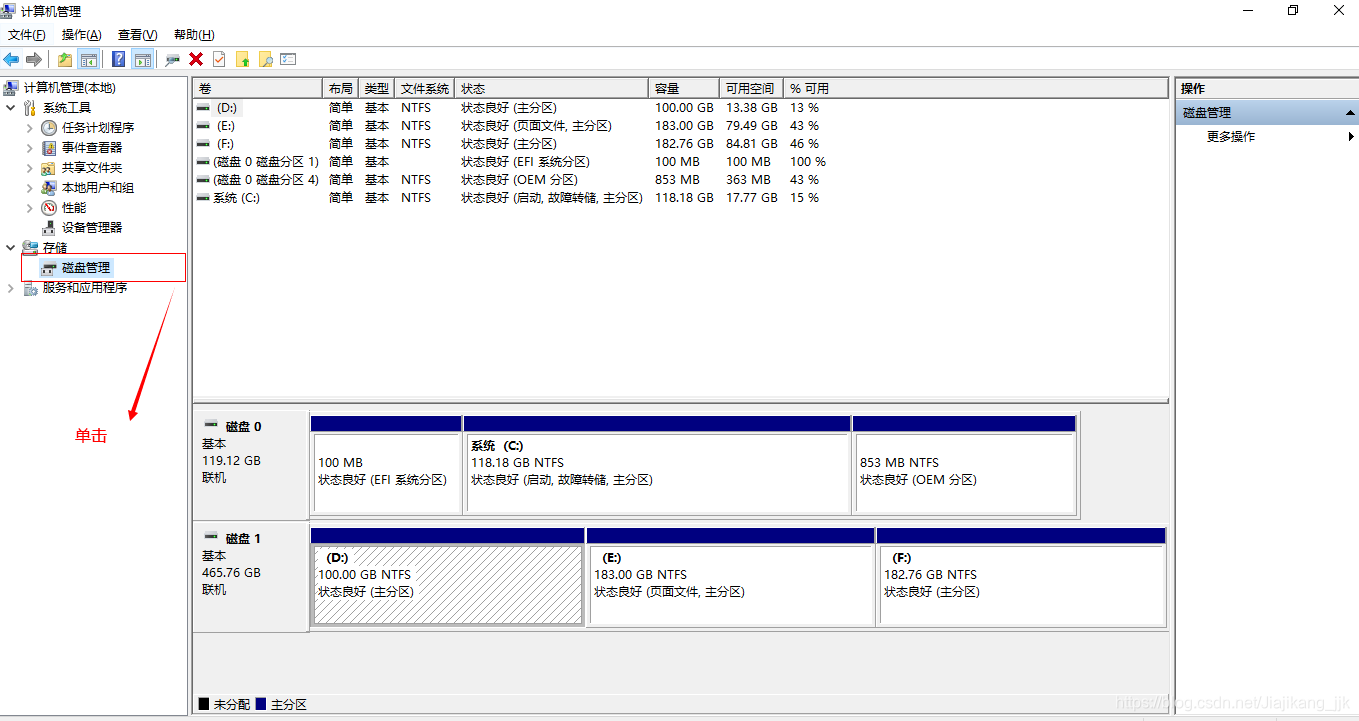Click the Forward arrow toolbar icon

point(34,59)
